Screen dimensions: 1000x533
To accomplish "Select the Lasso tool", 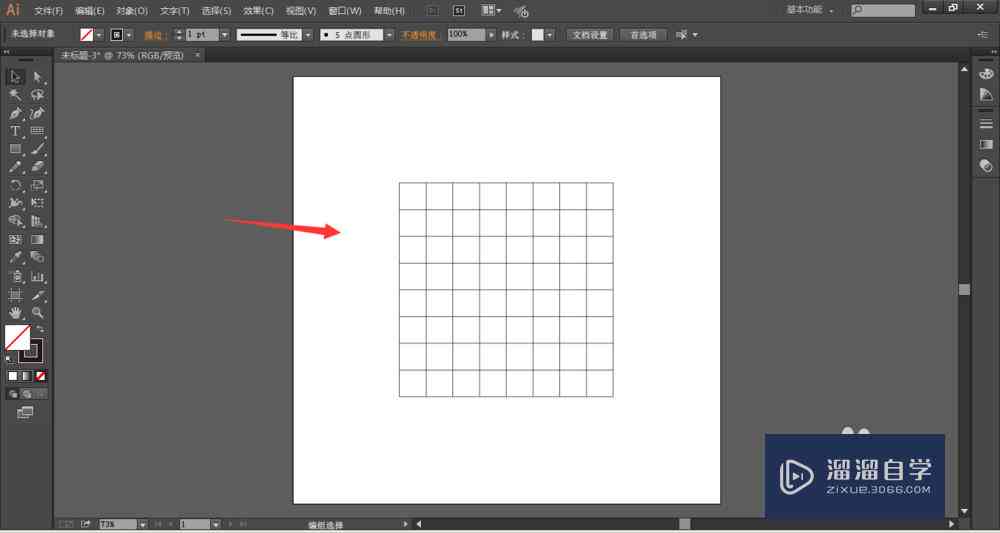I will 38,95.
